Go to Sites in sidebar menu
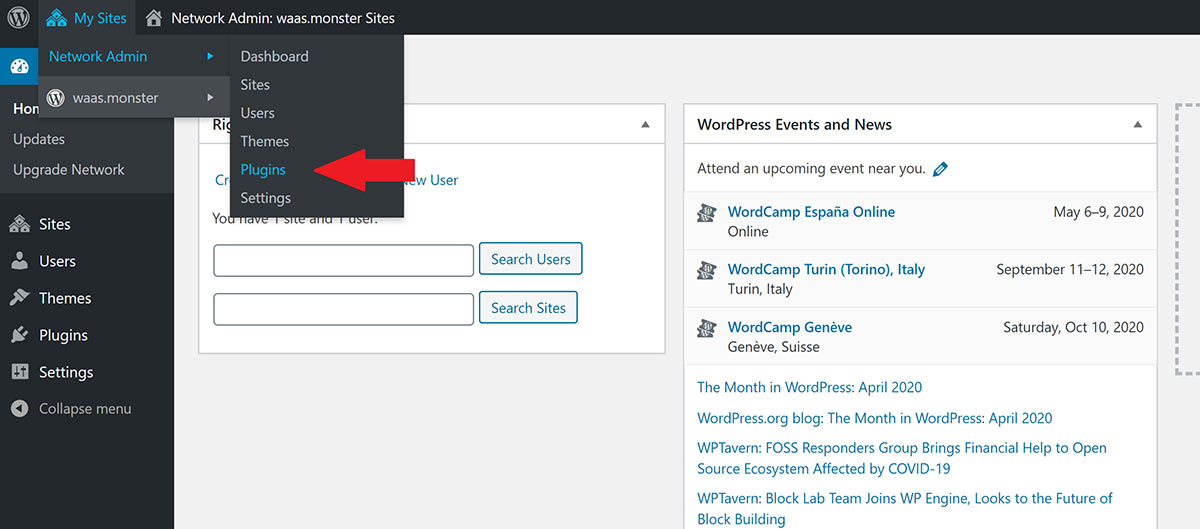The image size is (1200, 529). (55, 224)
